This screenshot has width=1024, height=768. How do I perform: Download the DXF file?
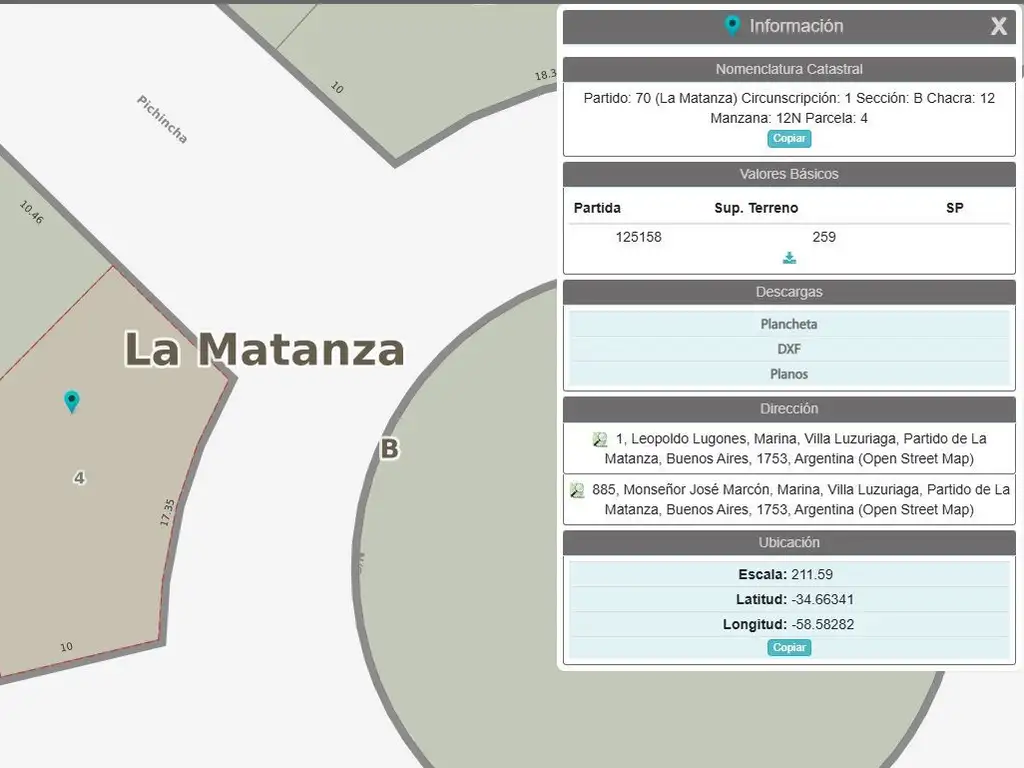click(x=789, y=349)
